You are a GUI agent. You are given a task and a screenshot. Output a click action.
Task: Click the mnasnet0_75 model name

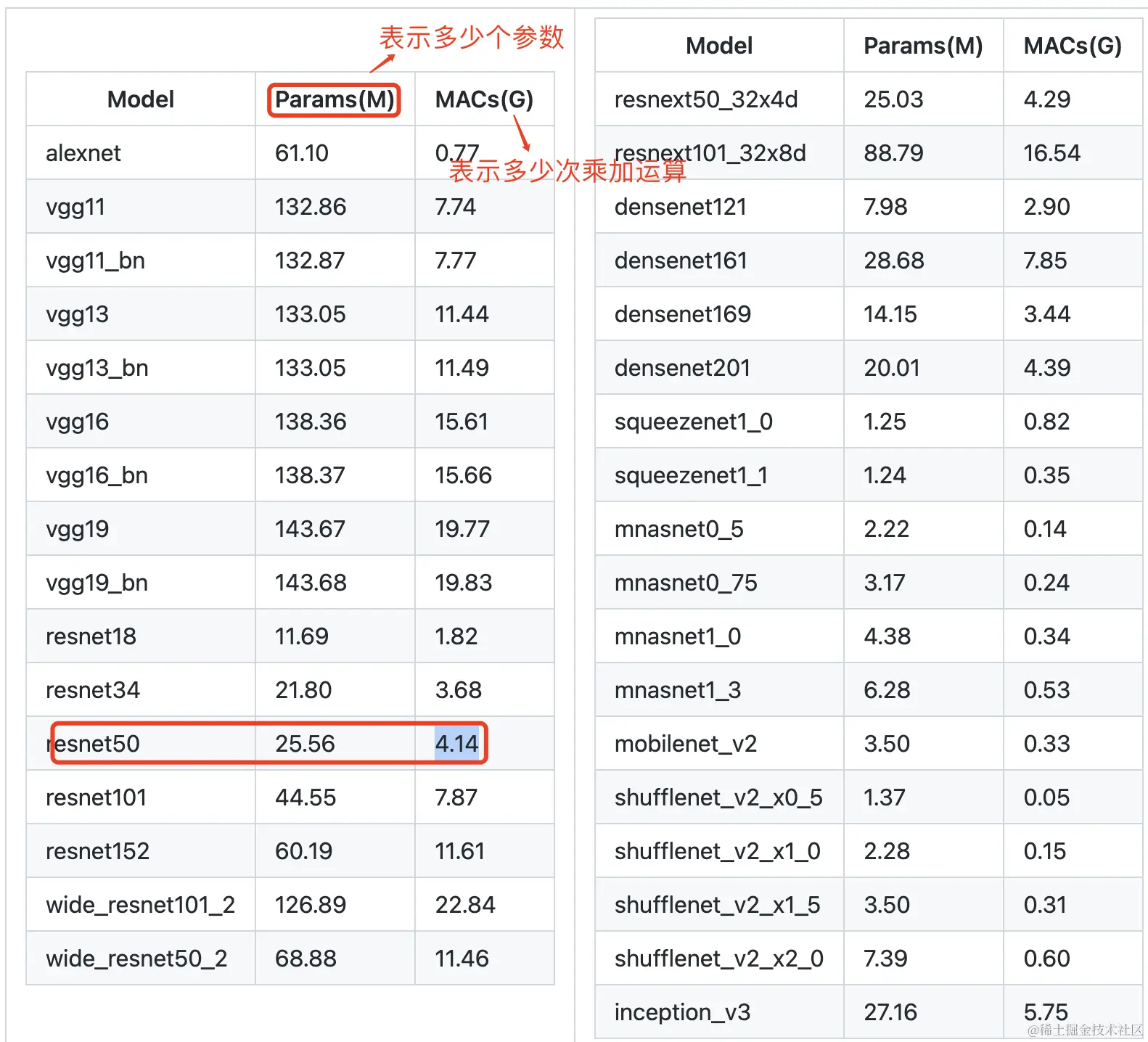tap(686, 583)
